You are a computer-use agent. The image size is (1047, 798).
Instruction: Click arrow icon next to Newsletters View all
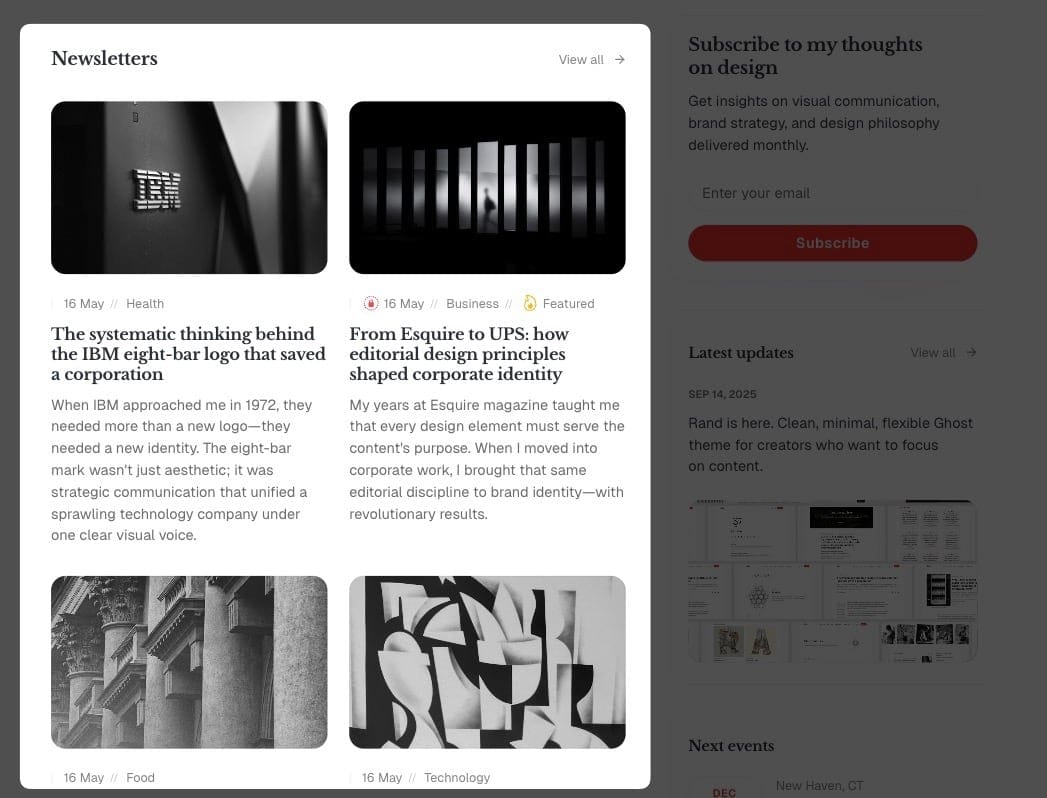tap(620, 59)
